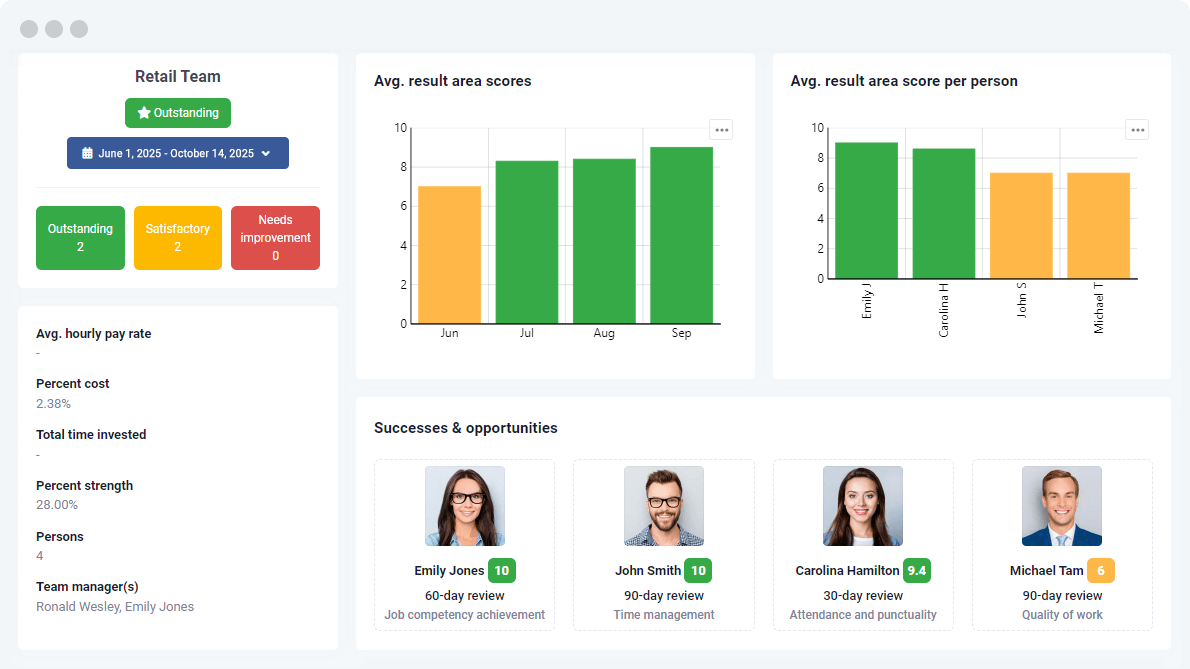Screen dimensions: 1190x669
Task: Filter by the Satisfactory 2 tile
Action: point(178,238)
